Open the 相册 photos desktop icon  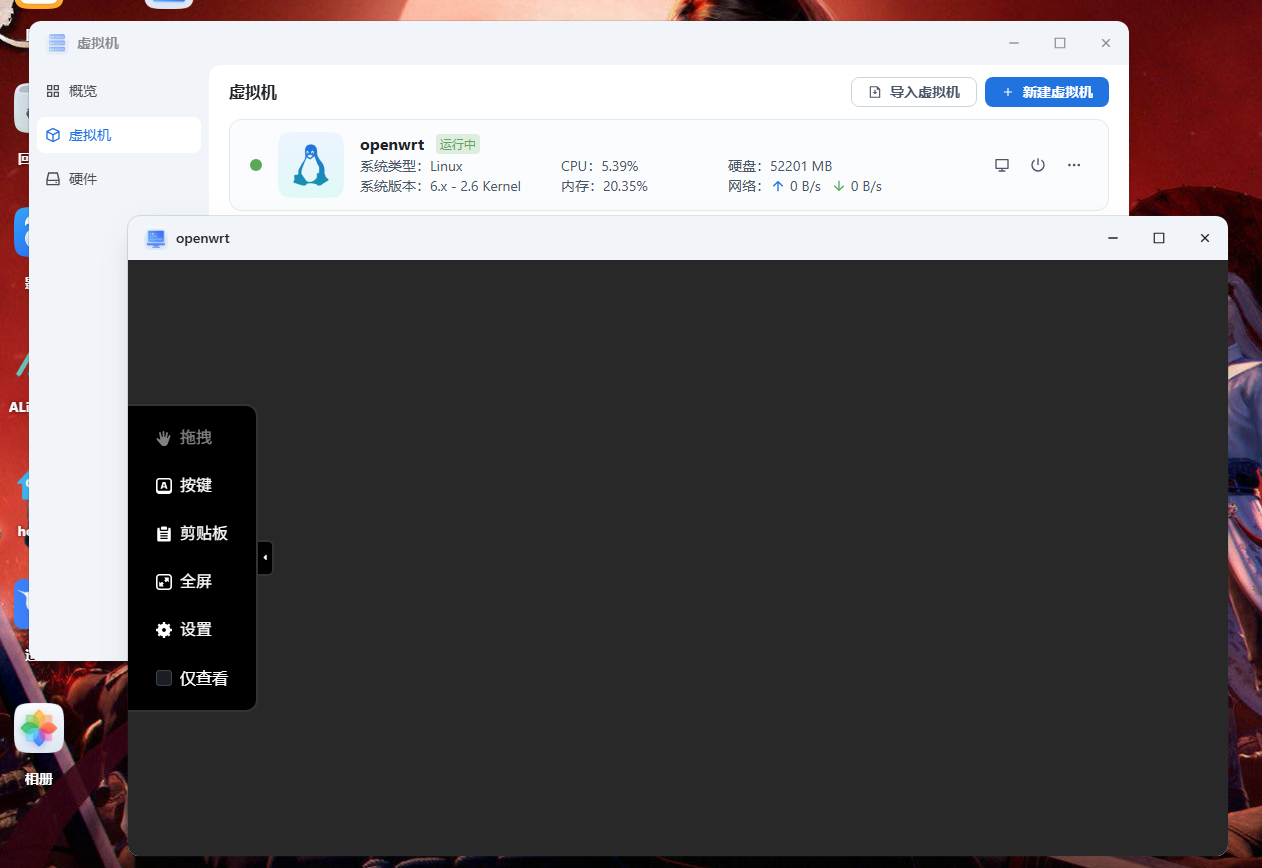pyautogui.click(x=39, y=729)
